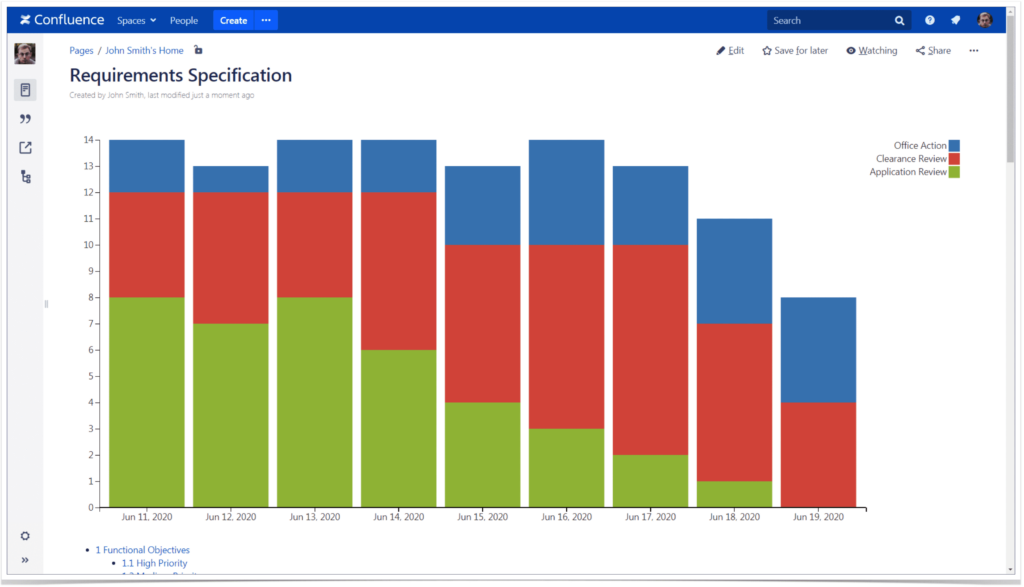Viewport: 1024px width, 587px height.
Task: Open the page tree icon in left sidebar
Action: (25, 176)
